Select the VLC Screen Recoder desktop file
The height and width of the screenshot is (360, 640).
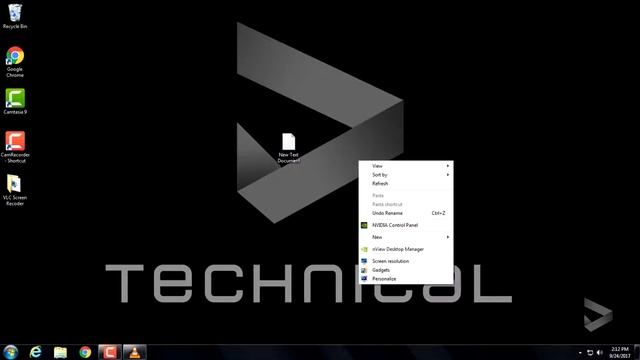click(15, 190)
